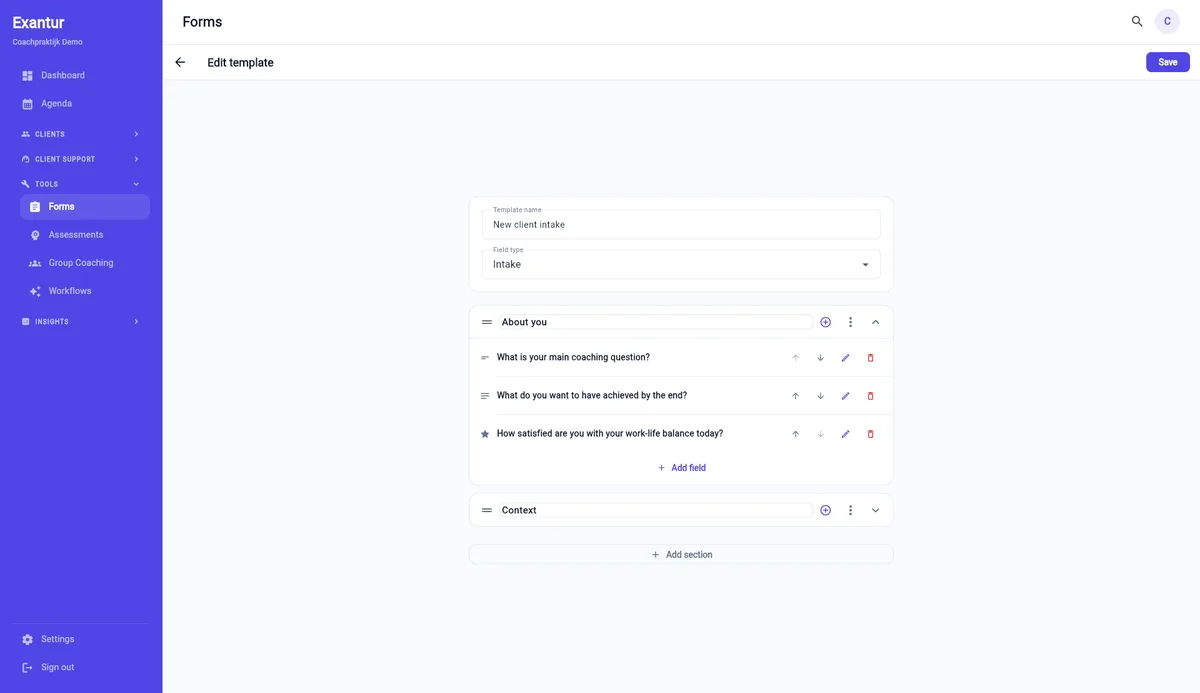This screenshot has height=693, width=1200.
Task: Expand the Insights sidebar group
Action: click(80, 322)
